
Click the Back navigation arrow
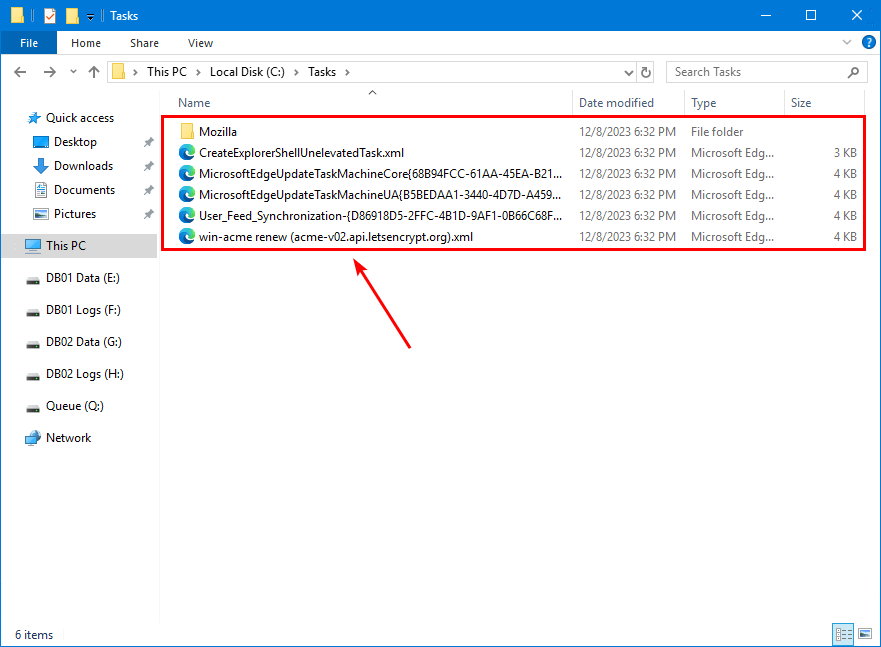(20, 72)
